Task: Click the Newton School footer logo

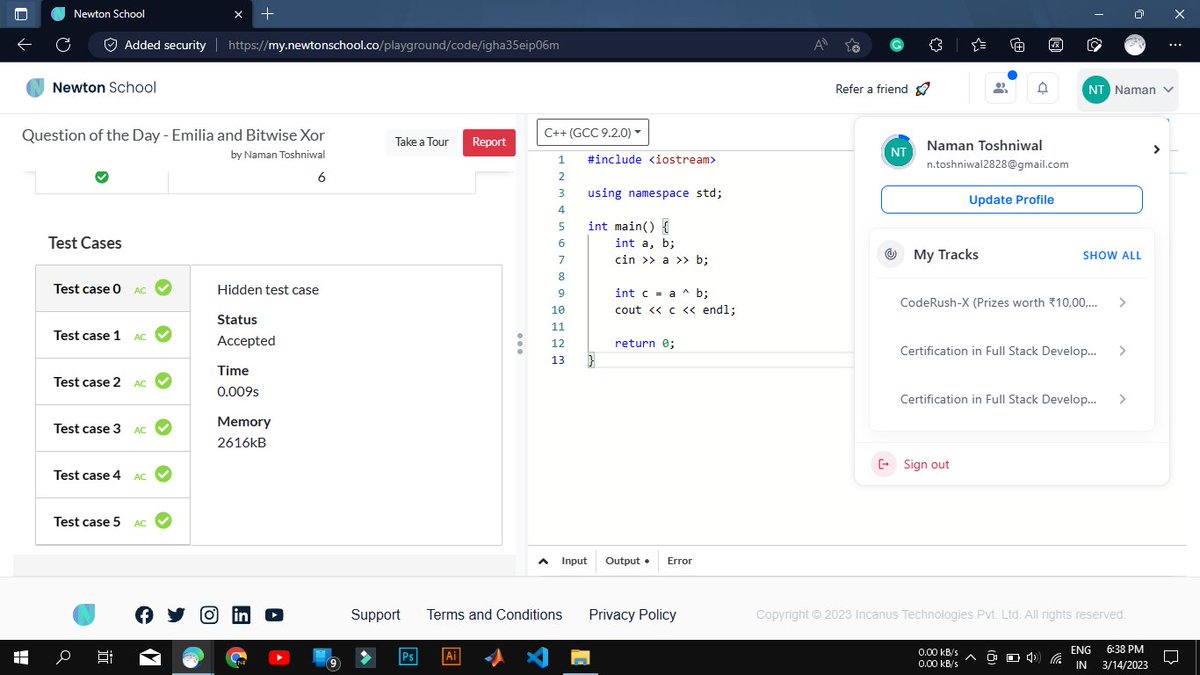Action: (x=84, y=615)
